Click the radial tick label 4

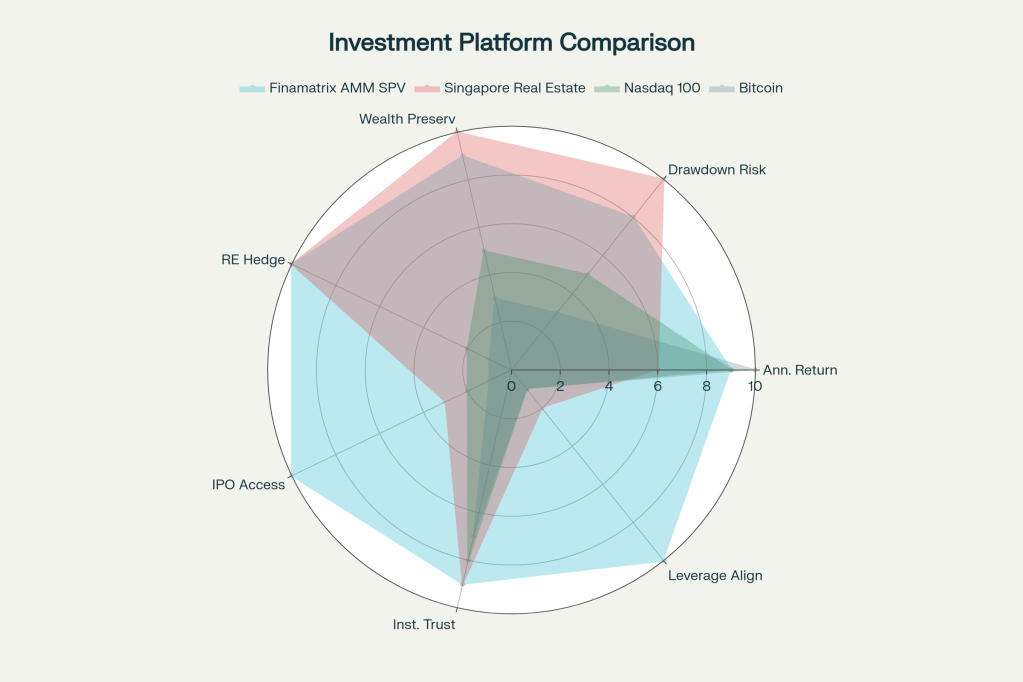(x=608, y=386)
